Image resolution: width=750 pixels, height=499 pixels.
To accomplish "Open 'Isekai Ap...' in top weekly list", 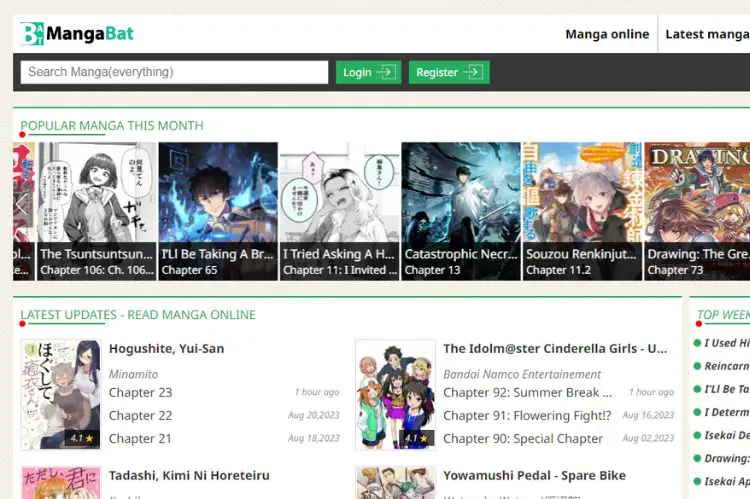I will click(x=727, y=481).
